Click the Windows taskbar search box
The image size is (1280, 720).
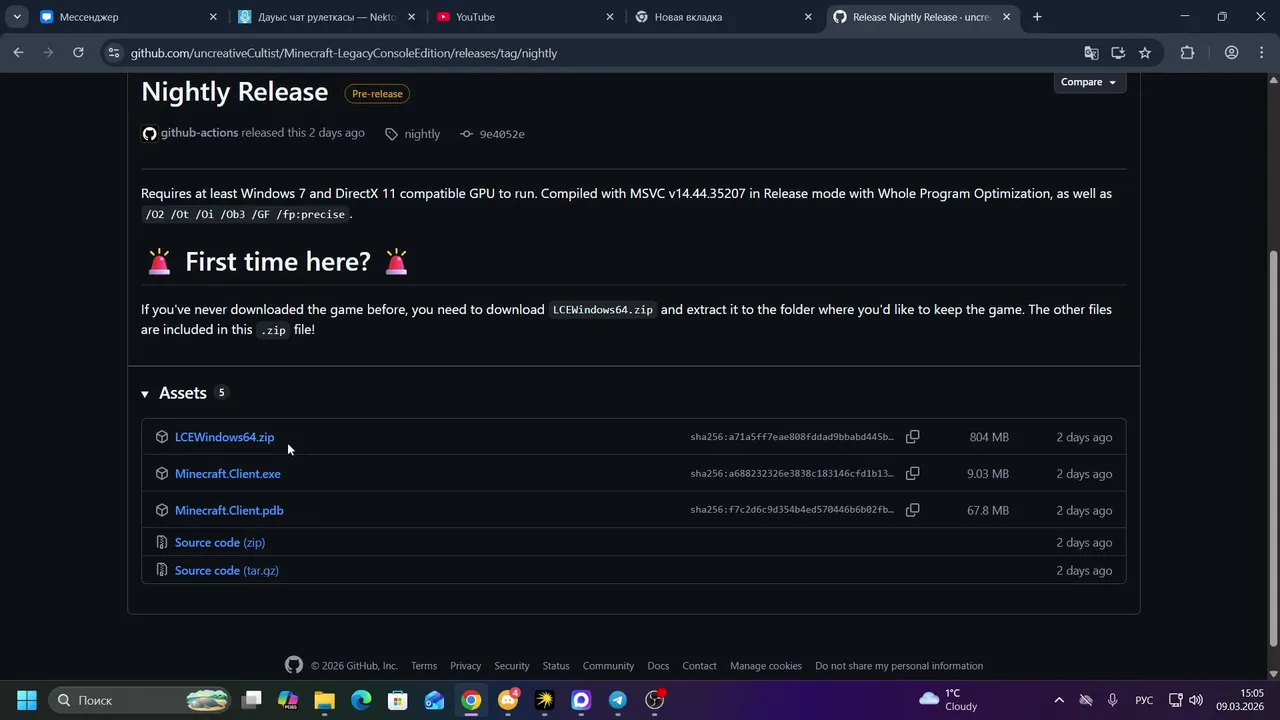139,700
